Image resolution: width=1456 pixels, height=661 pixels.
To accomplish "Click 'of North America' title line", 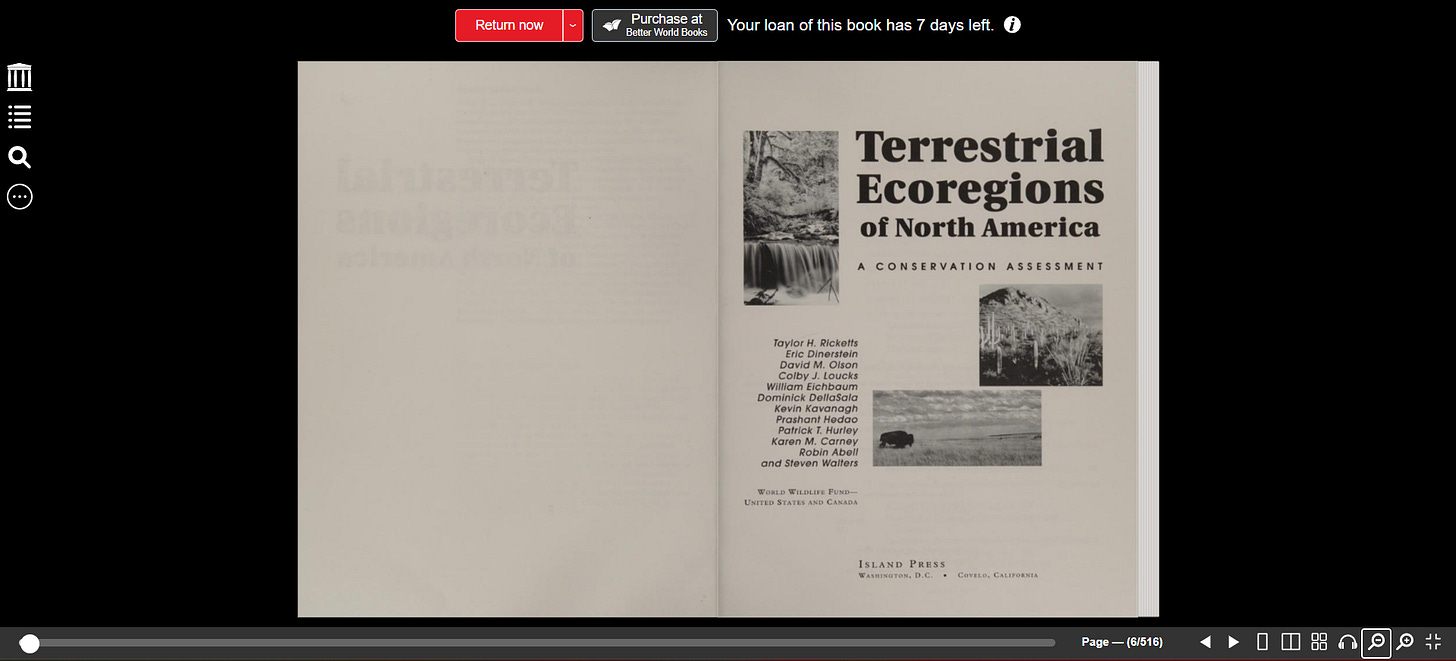I will coord(979,228).
